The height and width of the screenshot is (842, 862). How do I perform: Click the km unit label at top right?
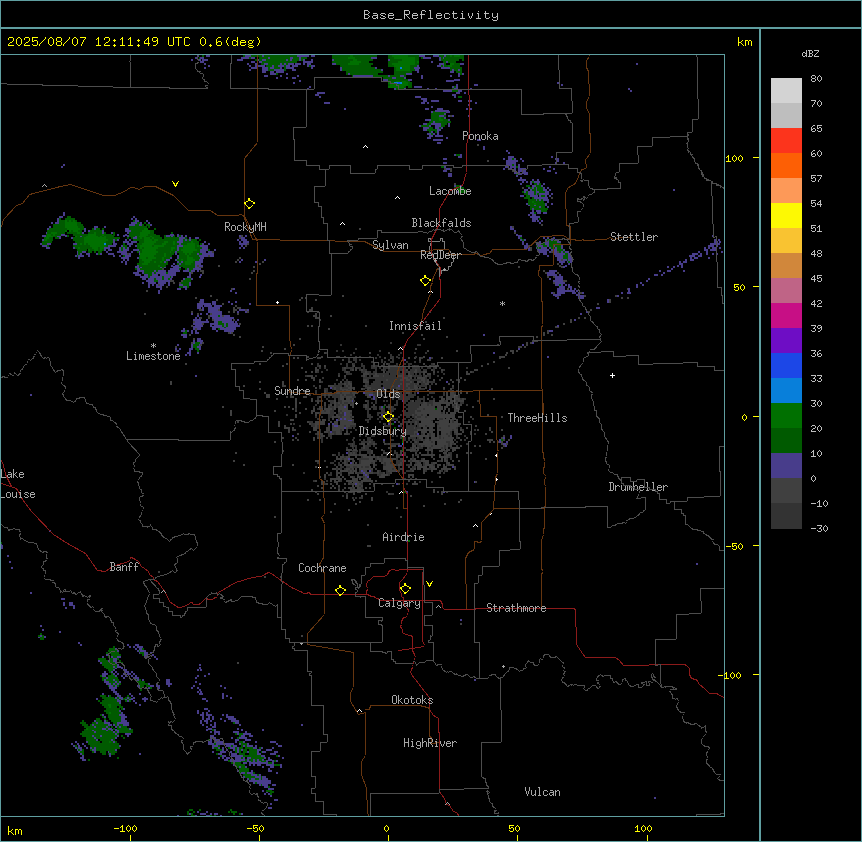pyautogui.click(x=744, y=42)
